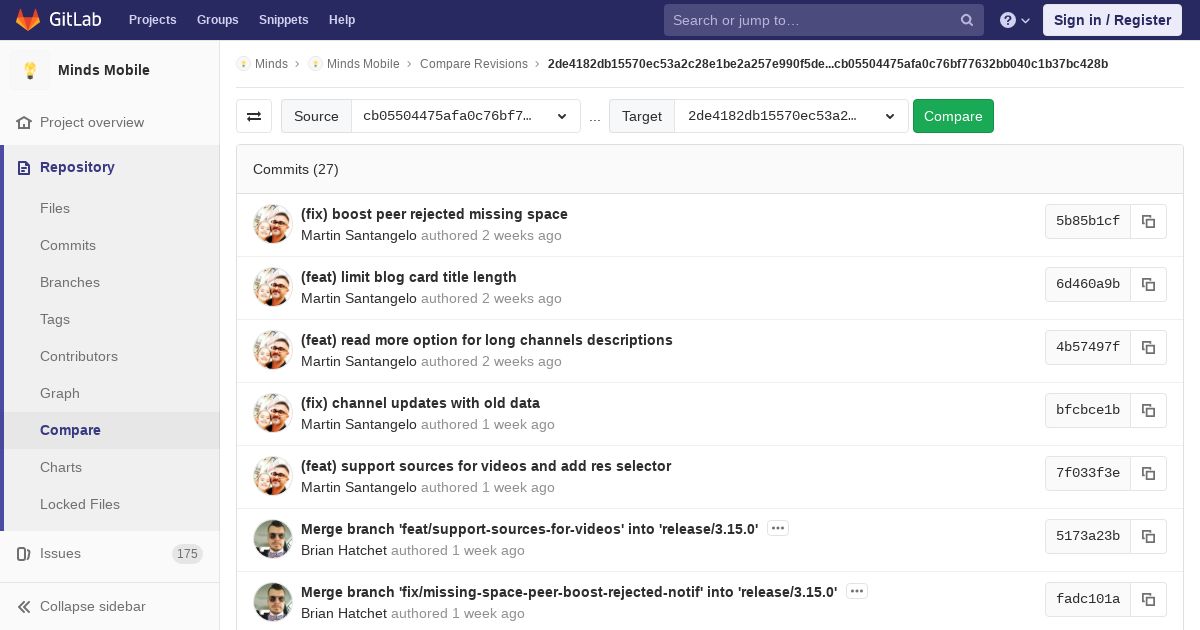Click the Repository file icon in sidebar
Screen dimensions: 1200x630
pos(24,167)
